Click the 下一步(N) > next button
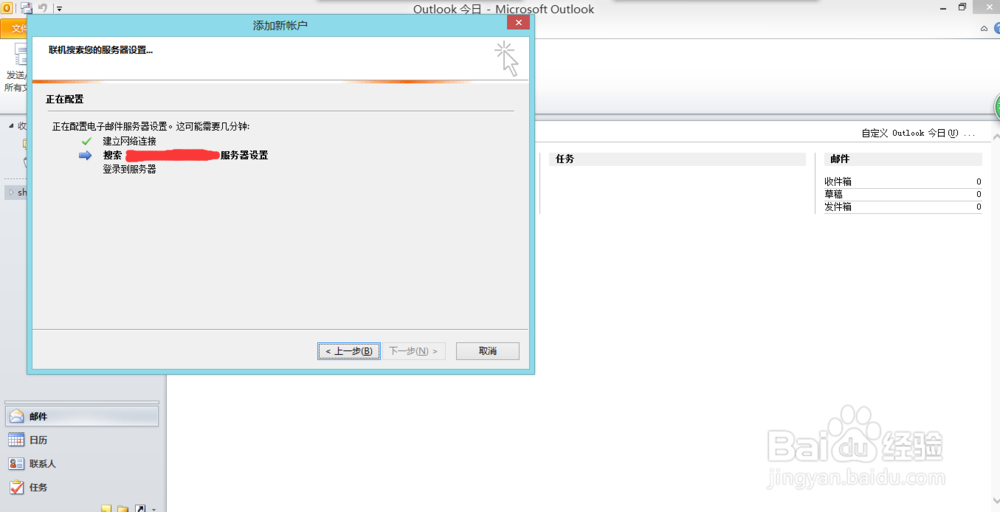 [414, 351]
